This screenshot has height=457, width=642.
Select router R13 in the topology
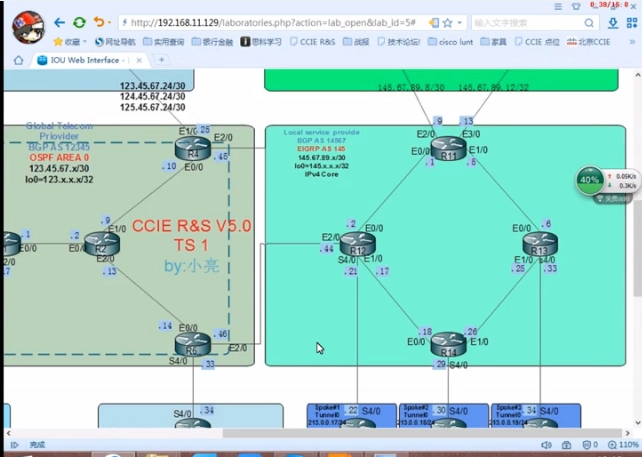pyautogui.click(x=540, y=243)
